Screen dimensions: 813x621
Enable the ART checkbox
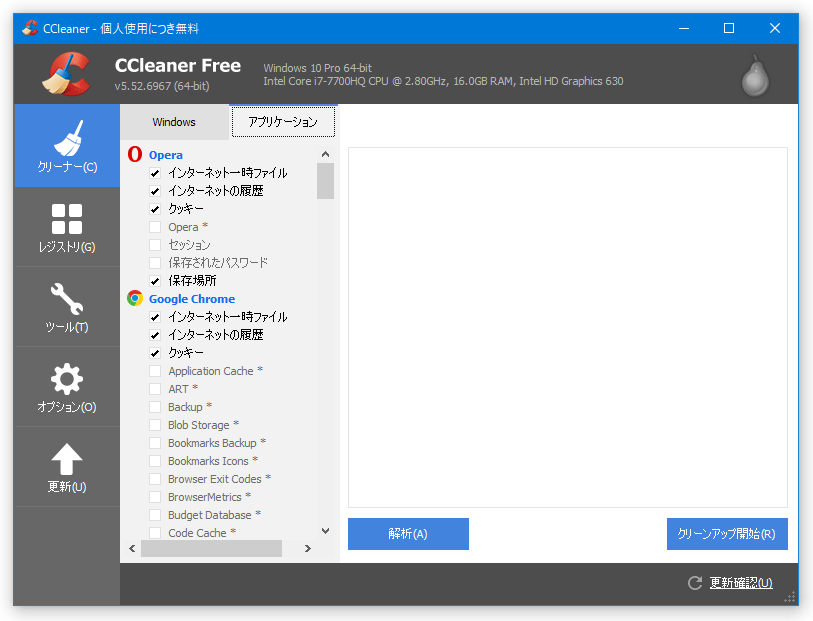point(155,389)
